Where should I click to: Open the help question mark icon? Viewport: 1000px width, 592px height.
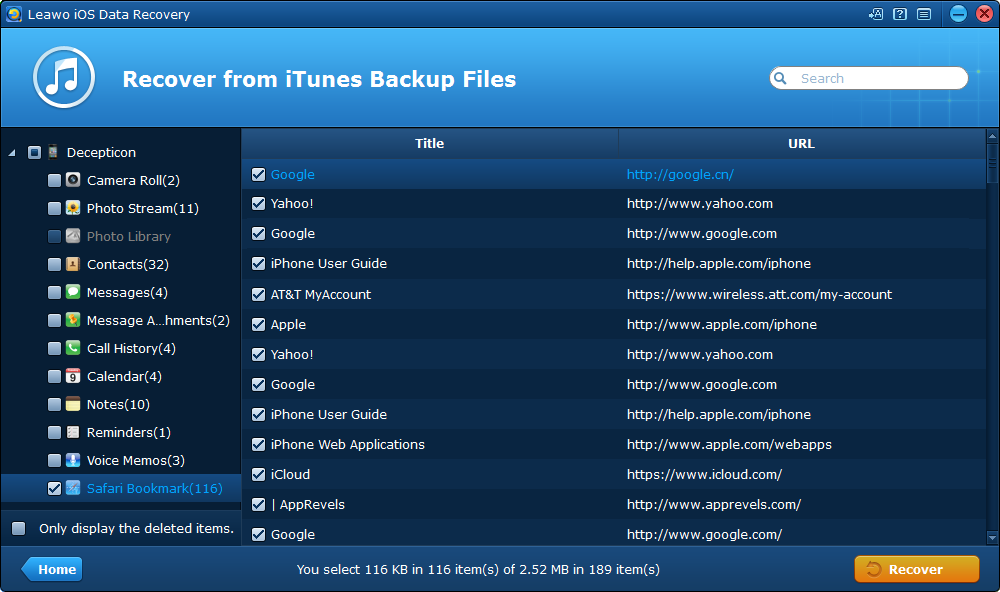point(900,14)
